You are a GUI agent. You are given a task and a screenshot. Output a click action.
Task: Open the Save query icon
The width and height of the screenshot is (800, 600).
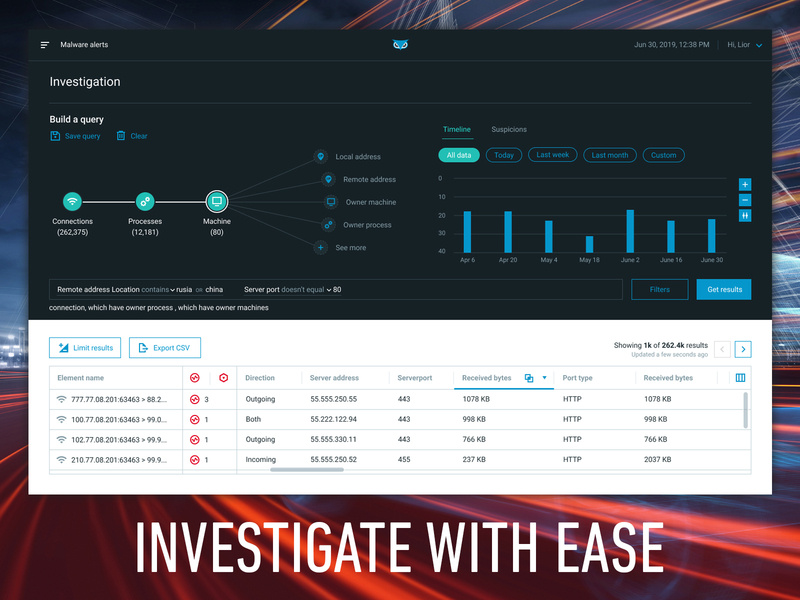pos(56,136)
